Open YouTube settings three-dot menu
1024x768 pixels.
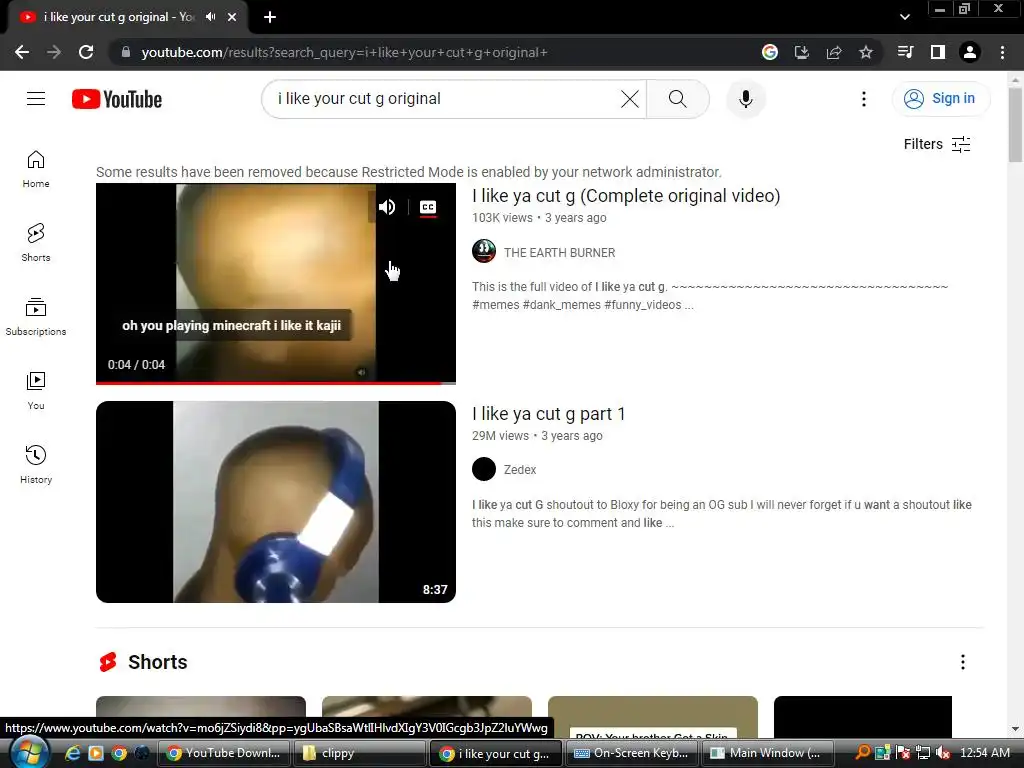pos(863,99)
